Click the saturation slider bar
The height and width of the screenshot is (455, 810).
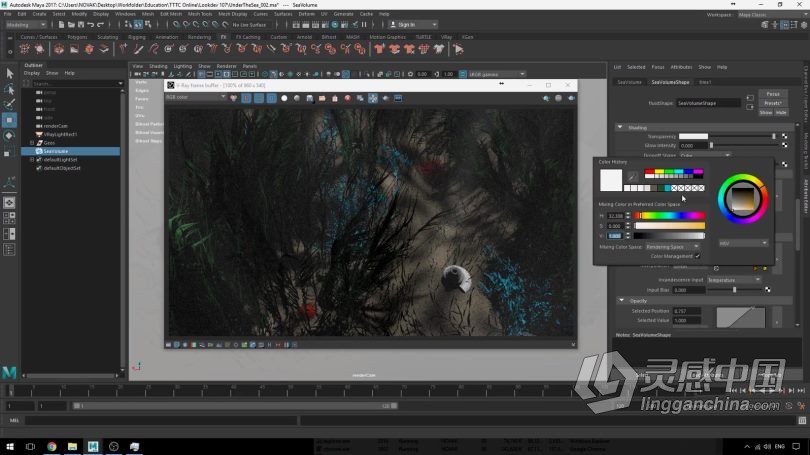[669, 226]
